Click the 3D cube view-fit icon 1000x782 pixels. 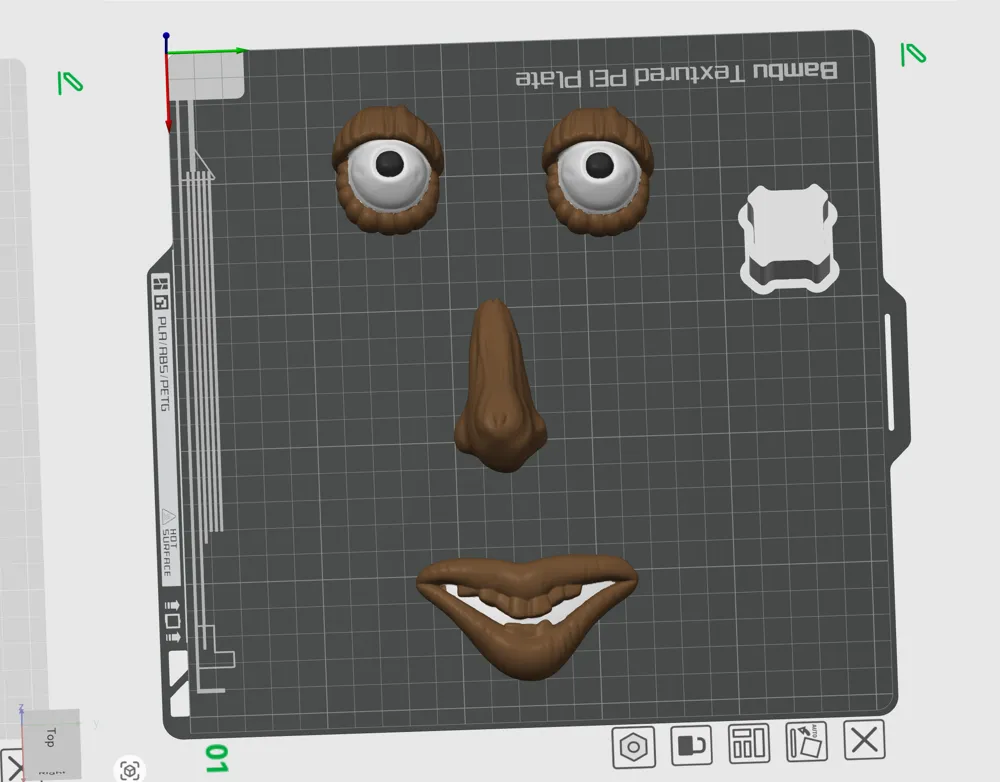point(130,771)
